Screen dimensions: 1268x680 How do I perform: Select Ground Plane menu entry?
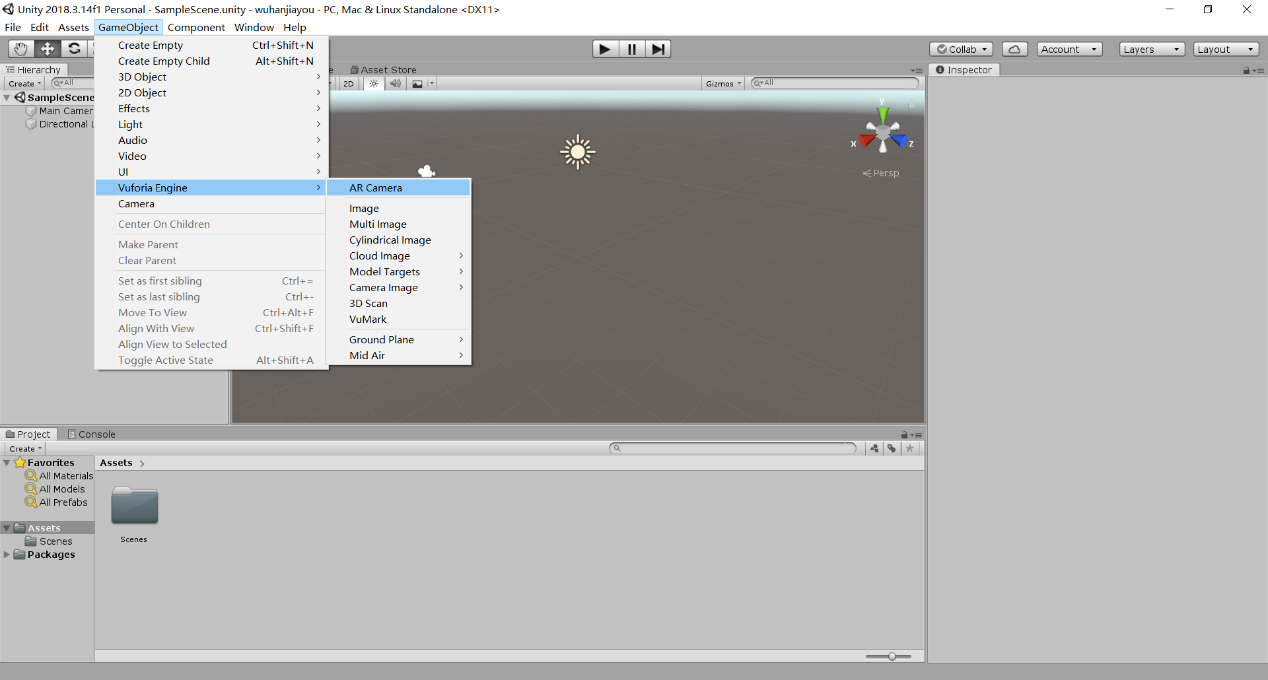pos(381,340)
